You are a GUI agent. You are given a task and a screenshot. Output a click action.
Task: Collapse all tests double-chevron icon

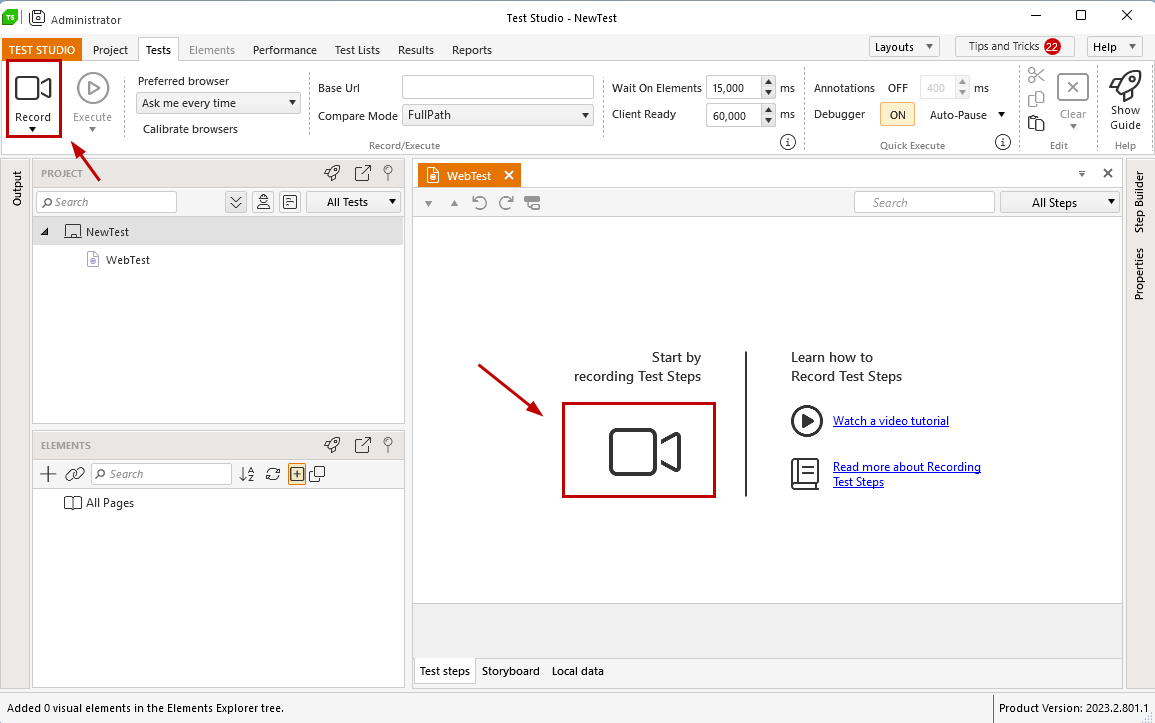(236, 202)
